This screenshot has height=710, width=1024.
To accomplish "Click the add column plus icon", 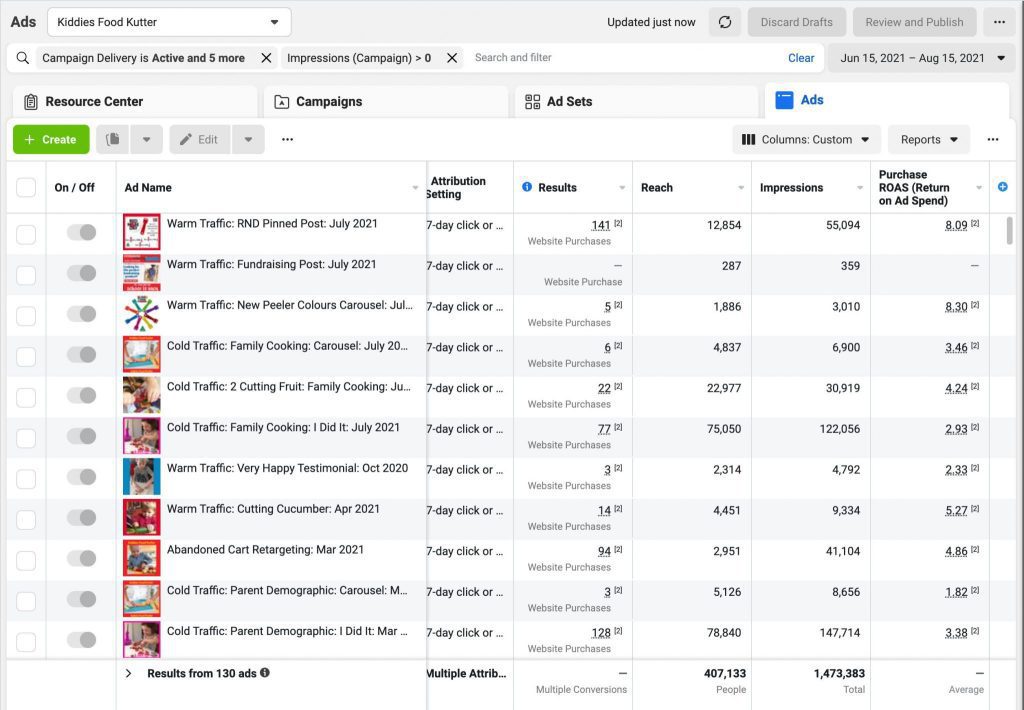I will [x=1003, y=187].
